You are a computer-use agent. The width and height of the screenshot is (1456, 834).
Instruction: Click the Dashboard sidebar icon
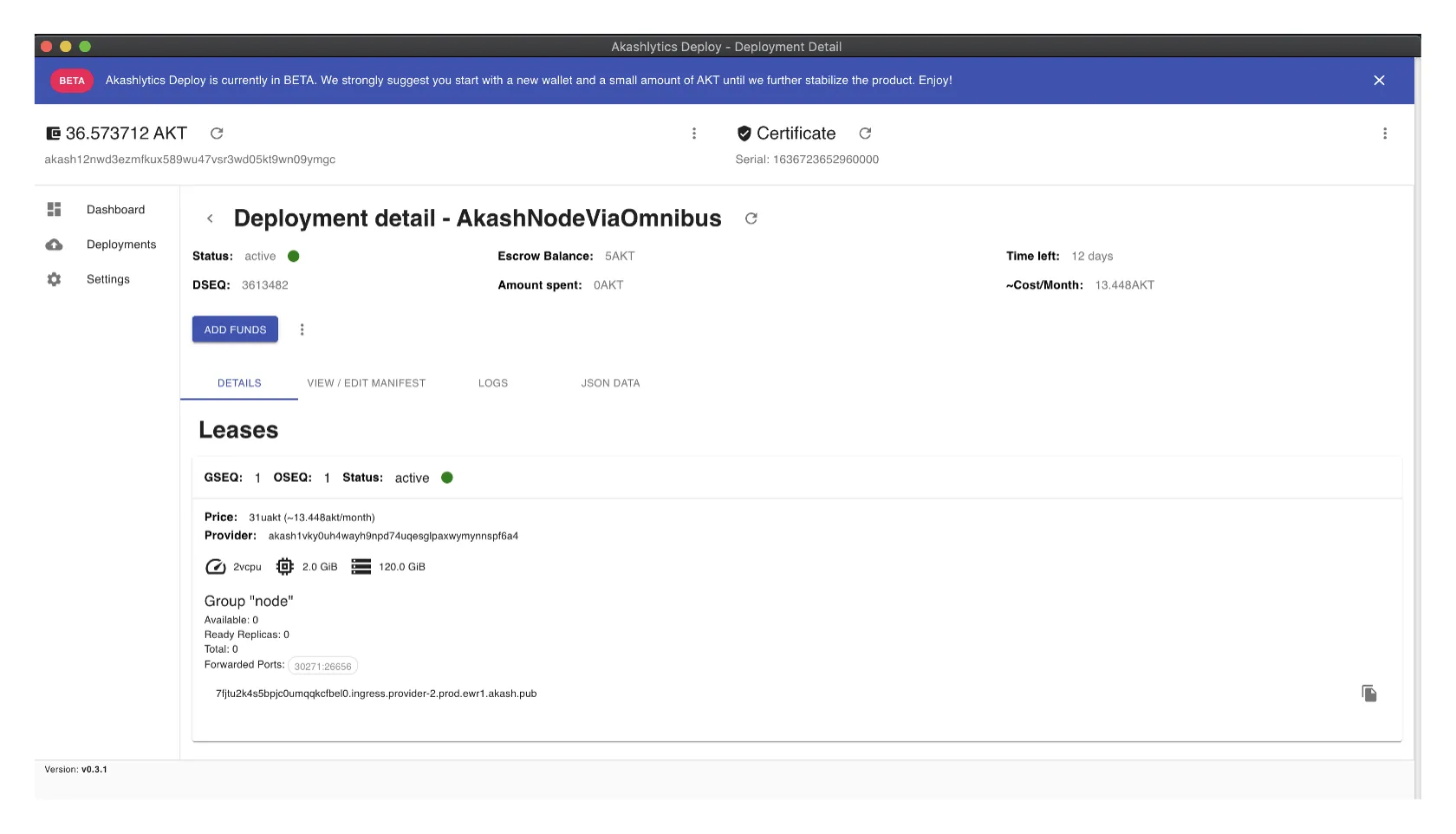click(54, 210)
